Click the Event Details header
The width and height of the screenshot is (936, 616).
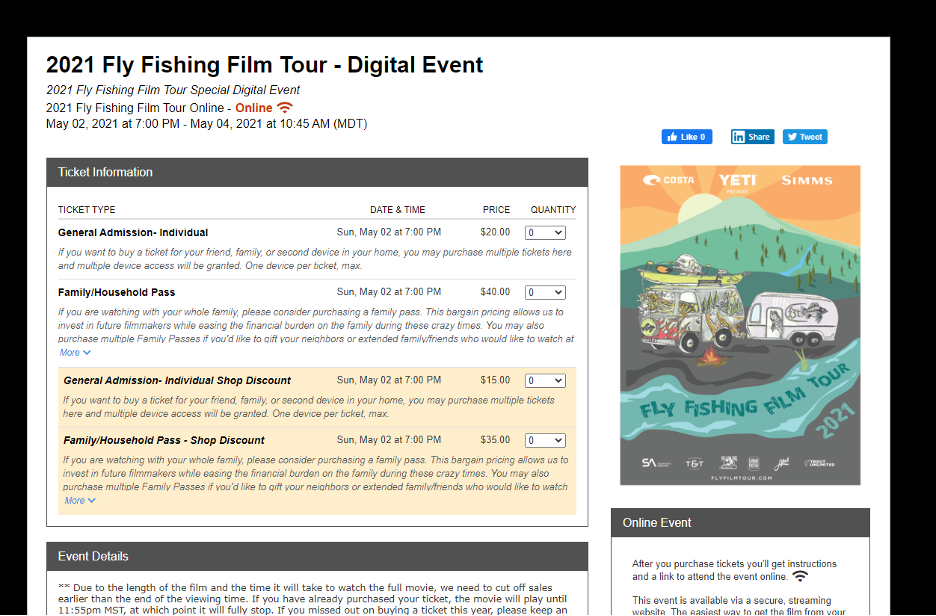(317, 557)
